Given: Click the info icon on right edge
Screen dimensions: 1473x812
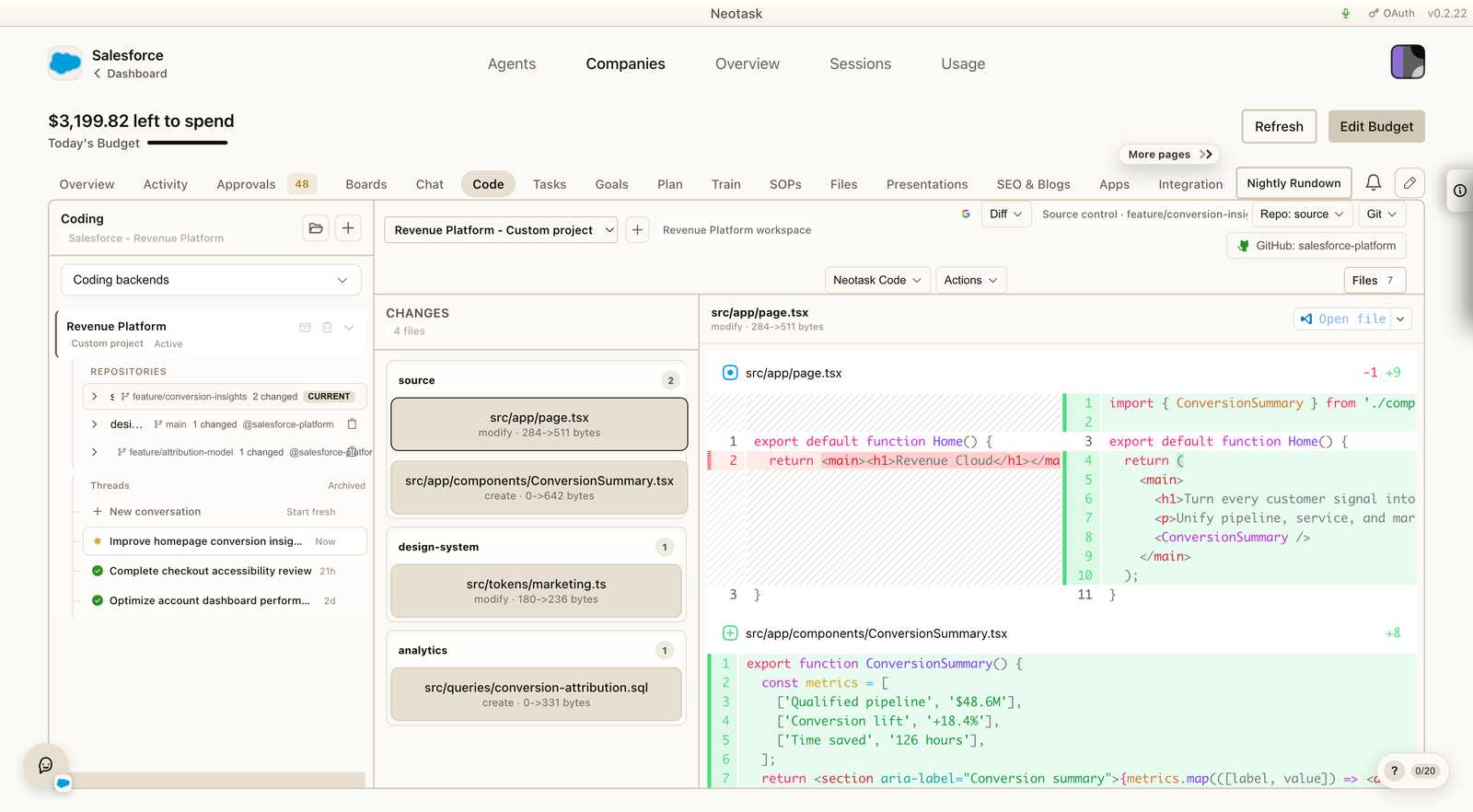Looking at the screenshot, I should point(1460,191).
